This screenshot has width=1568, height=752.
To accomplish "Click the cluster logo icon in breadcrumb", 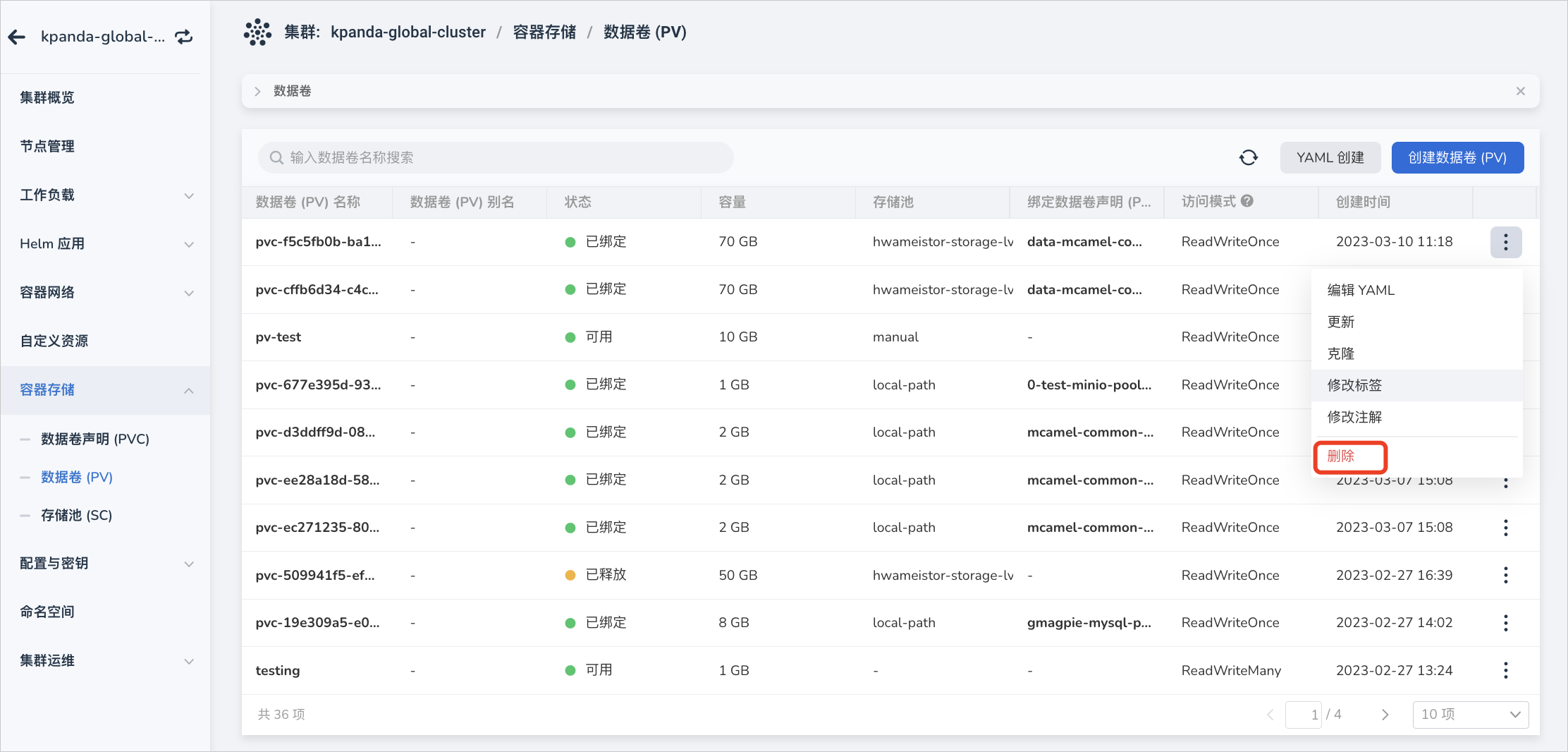I will point(257,32).
